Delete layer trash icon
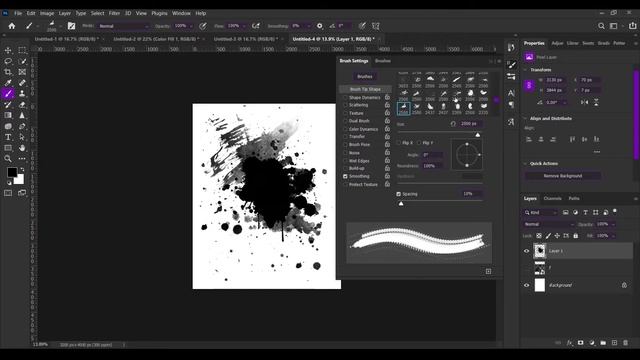Viewport: 640px width, 360px height. tap(625, 343)
